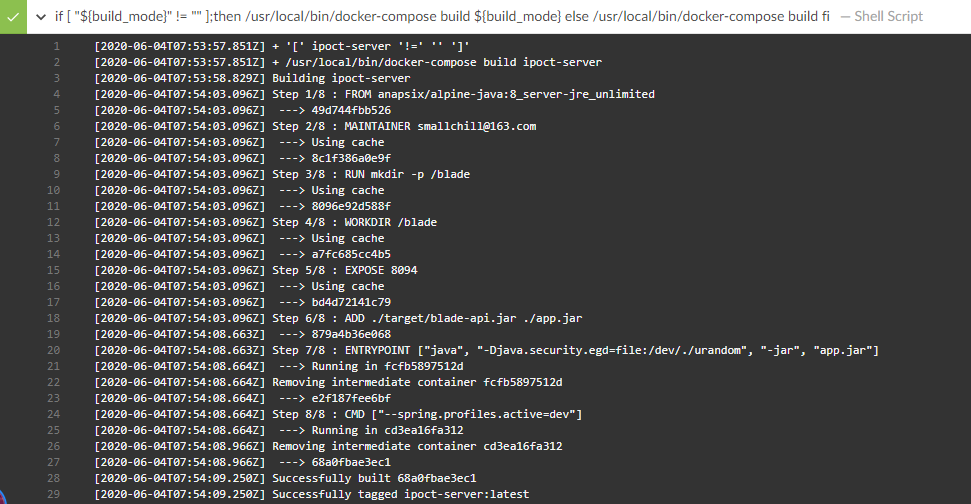Select line number 24 in the gutter
Screen dimensions: 971x504
54,414
